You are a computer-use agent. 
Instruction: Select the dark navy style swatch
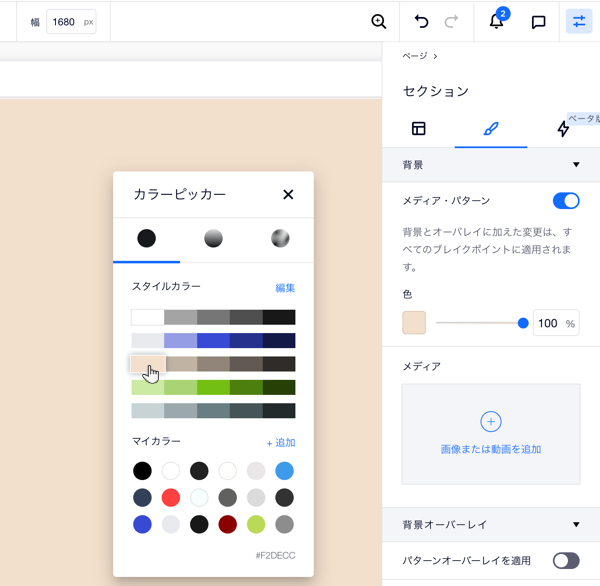click(279, 341)
